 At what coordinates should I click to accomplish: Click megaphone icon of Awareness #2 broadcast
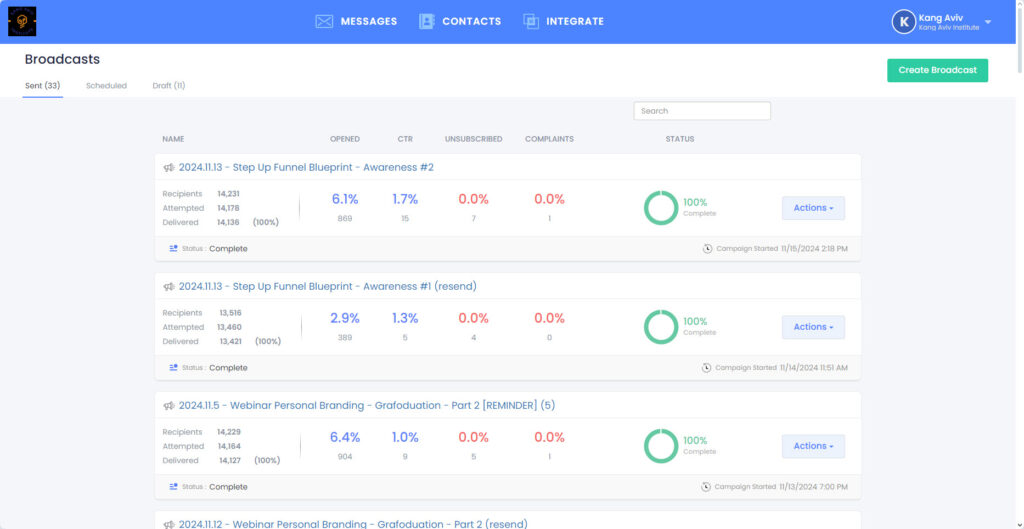point(169,168)
